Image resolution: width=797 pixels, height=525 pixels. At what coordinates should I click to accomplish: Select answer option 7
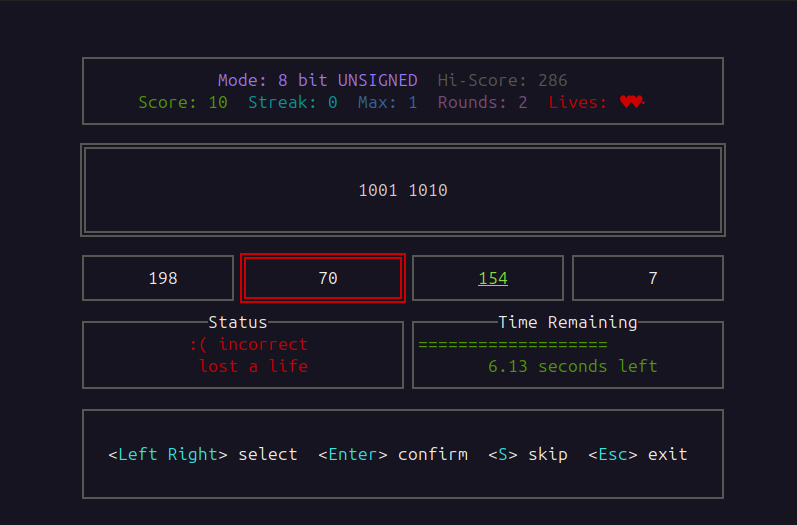[652, 278]
